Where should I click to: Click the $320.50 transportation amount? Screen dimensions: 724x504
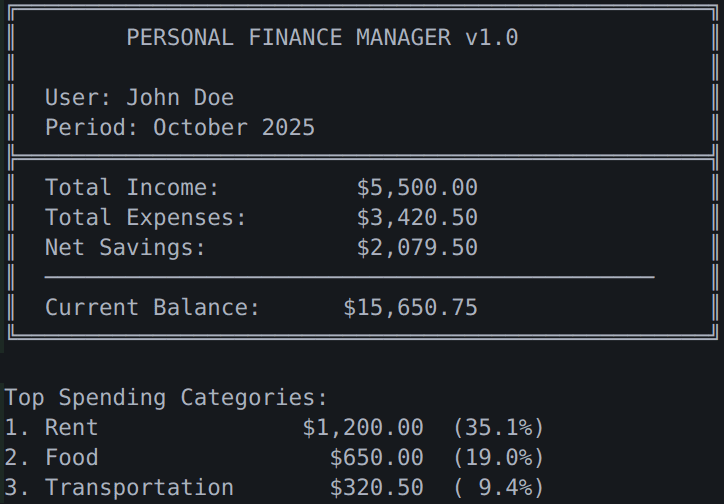click(x=376, y=488)
